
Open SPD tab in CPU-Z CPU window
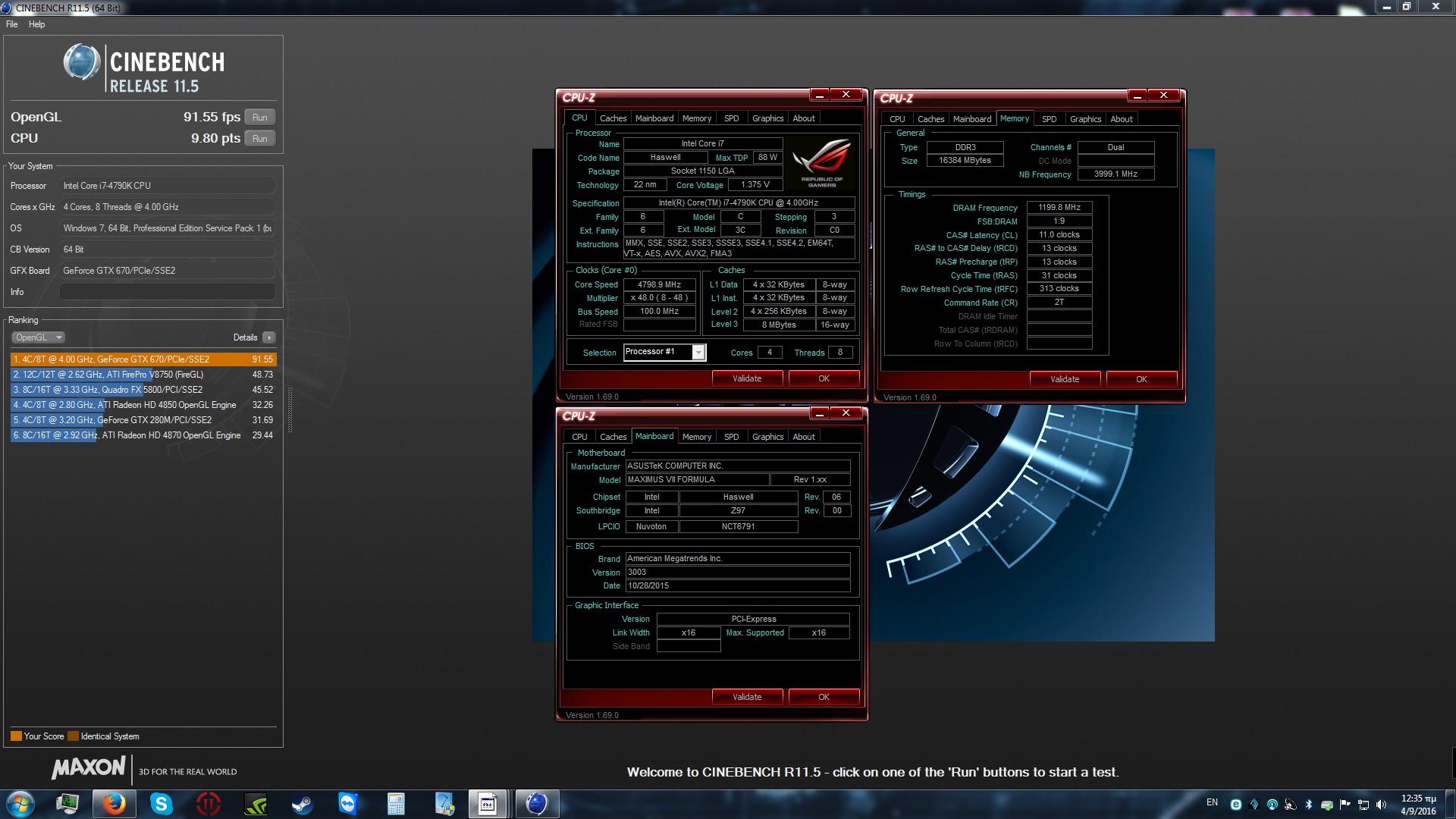tap(731, 118)
